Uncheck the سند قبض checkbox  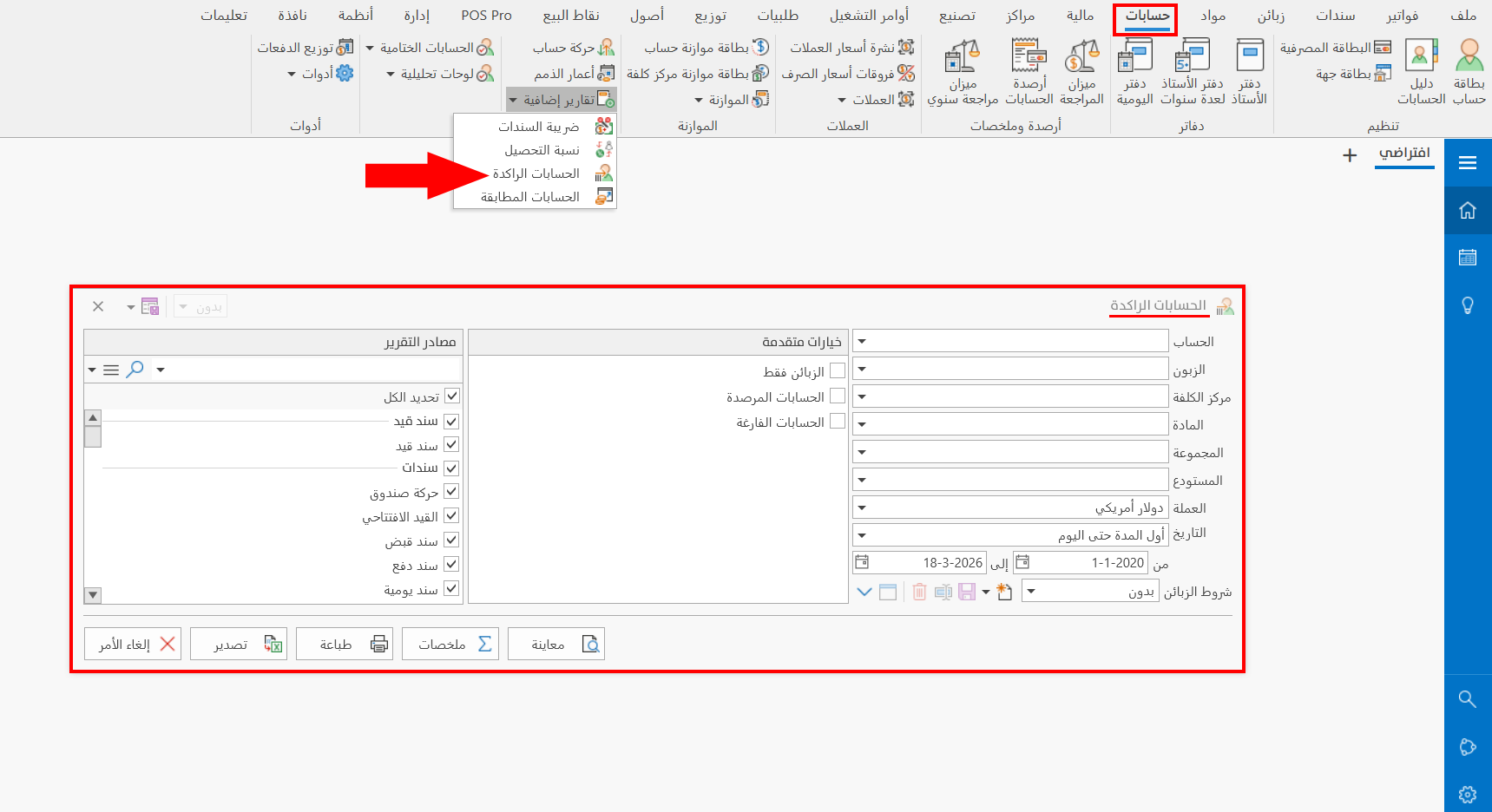click(x=451, y=540)
